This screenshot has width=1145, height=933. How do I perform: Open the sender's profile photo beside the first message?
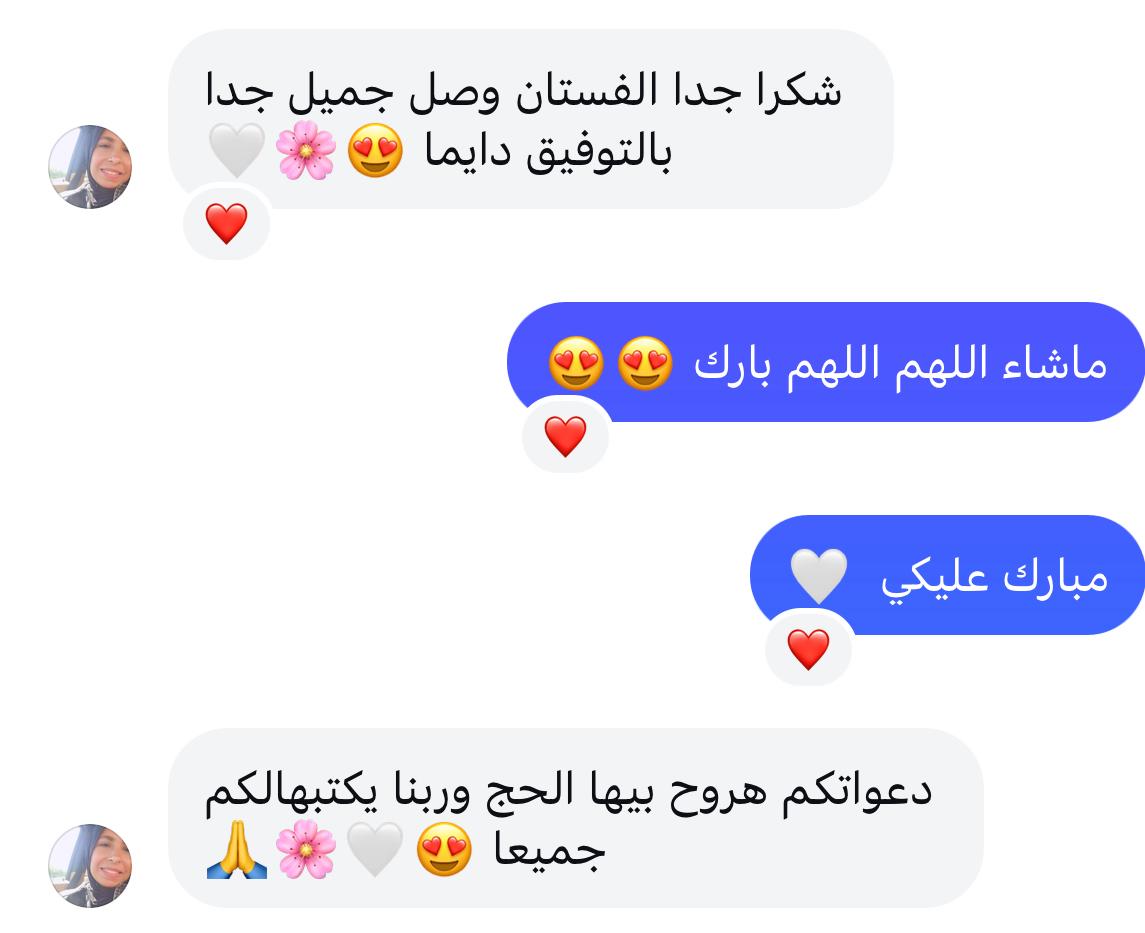point(90,166)
